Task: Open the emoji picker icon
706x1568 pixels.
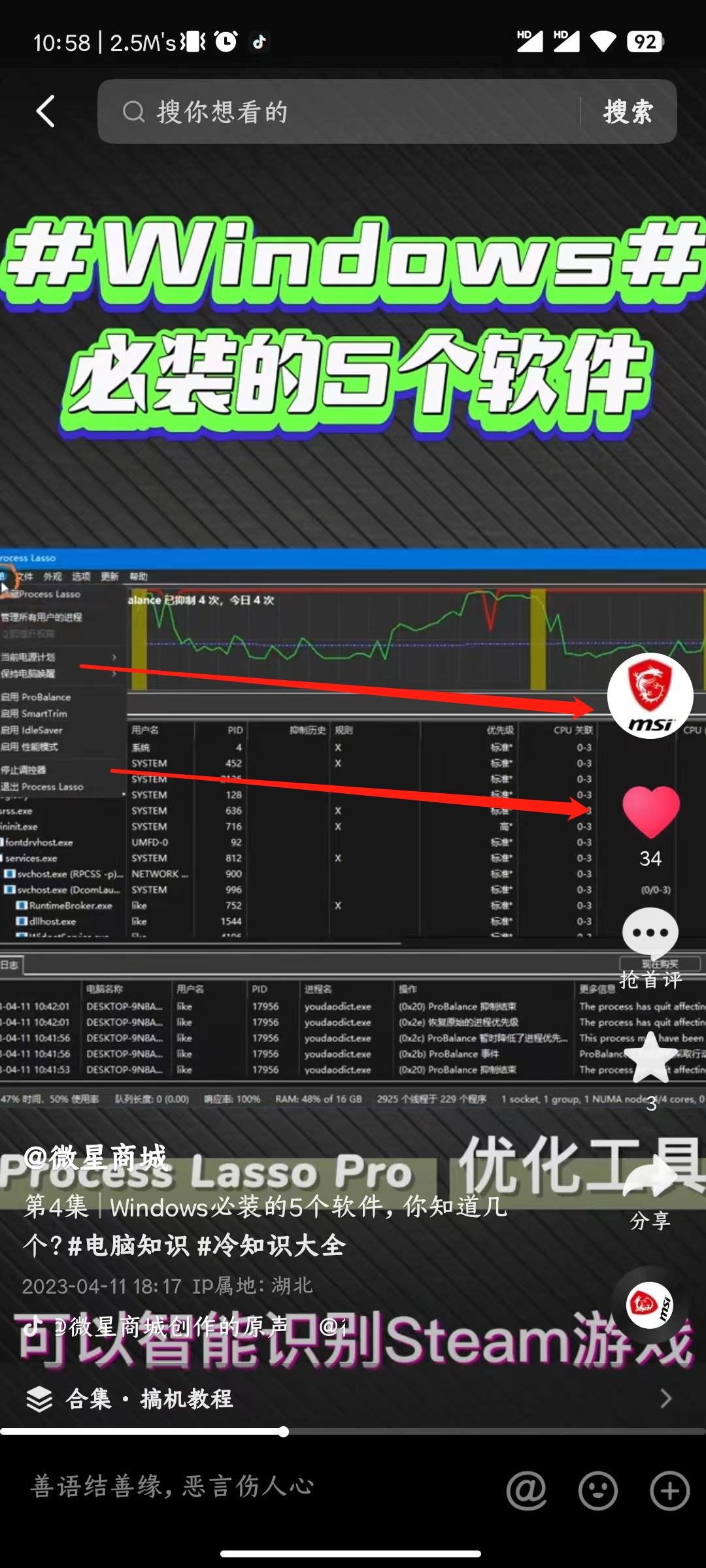Action: pos(597,1490)
